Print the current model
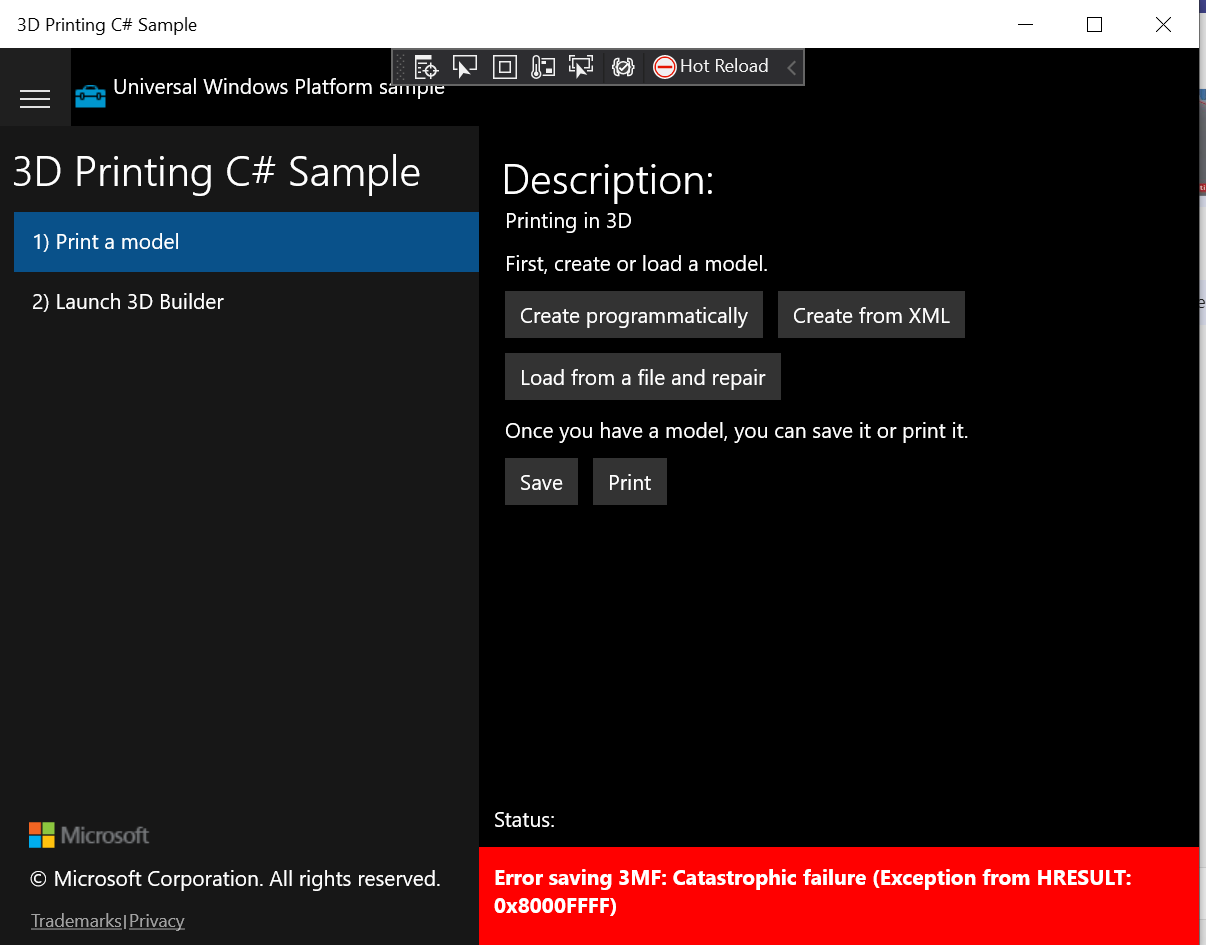Viewport: 1206px width, 945px height. click(x=629, y=481)
